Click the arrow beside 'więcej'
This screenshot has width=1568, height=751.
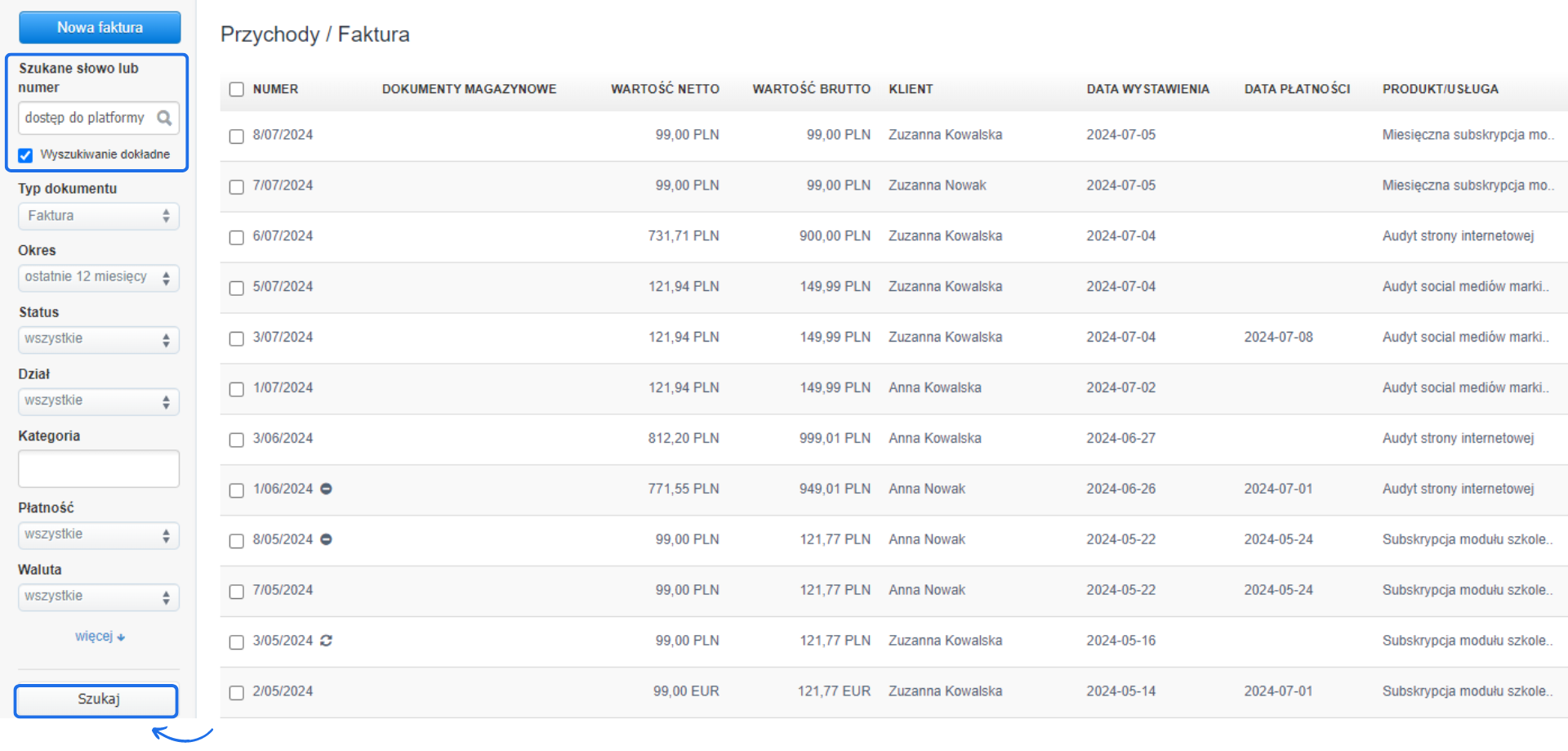tap(121, 637)
